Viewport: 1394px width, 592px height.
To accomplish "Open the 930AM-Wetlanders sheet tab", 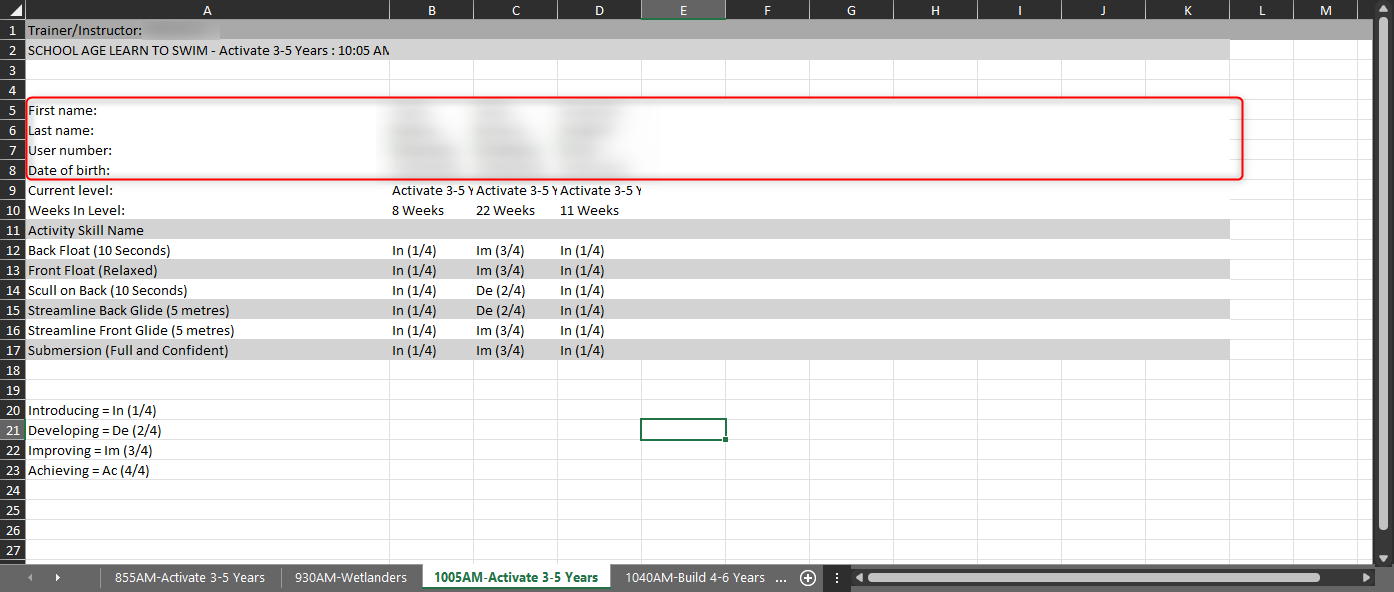I will point(350,578).
